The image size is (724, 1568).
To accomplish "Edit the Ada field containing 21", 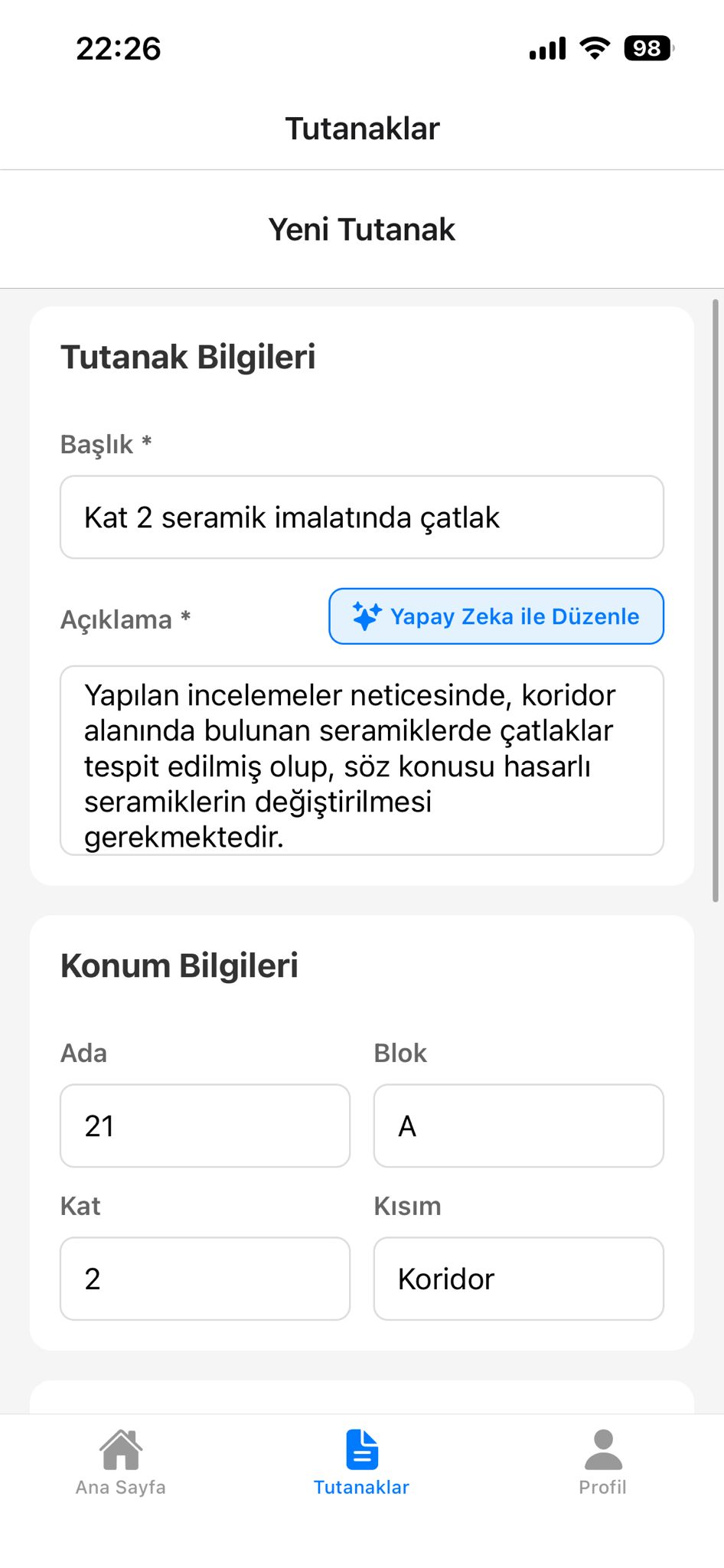I will (x=205, y=1125).
